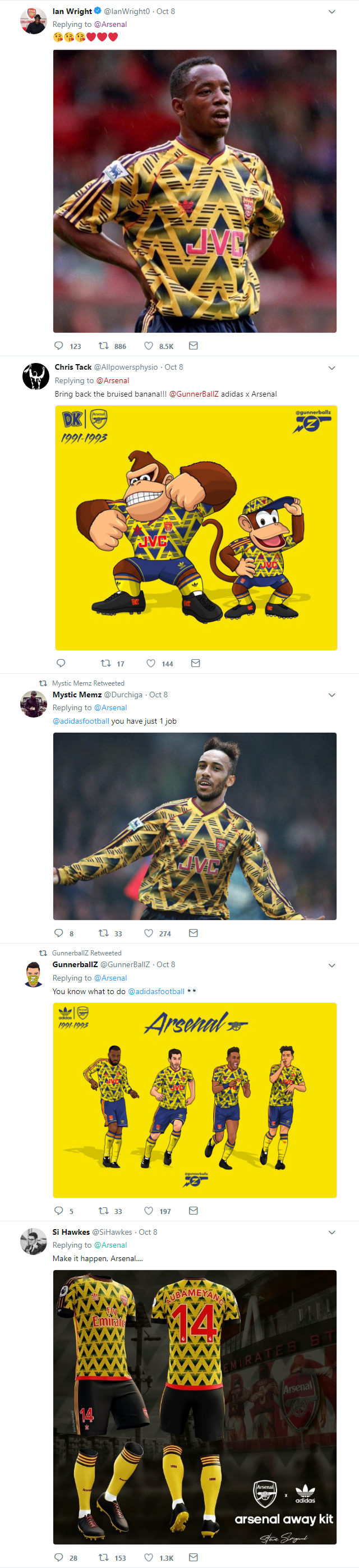This screenshot has height=1568, width=359.
Task: View Si Hawkes's Arsenal away kit image
Action: [x=195, y=1406]
